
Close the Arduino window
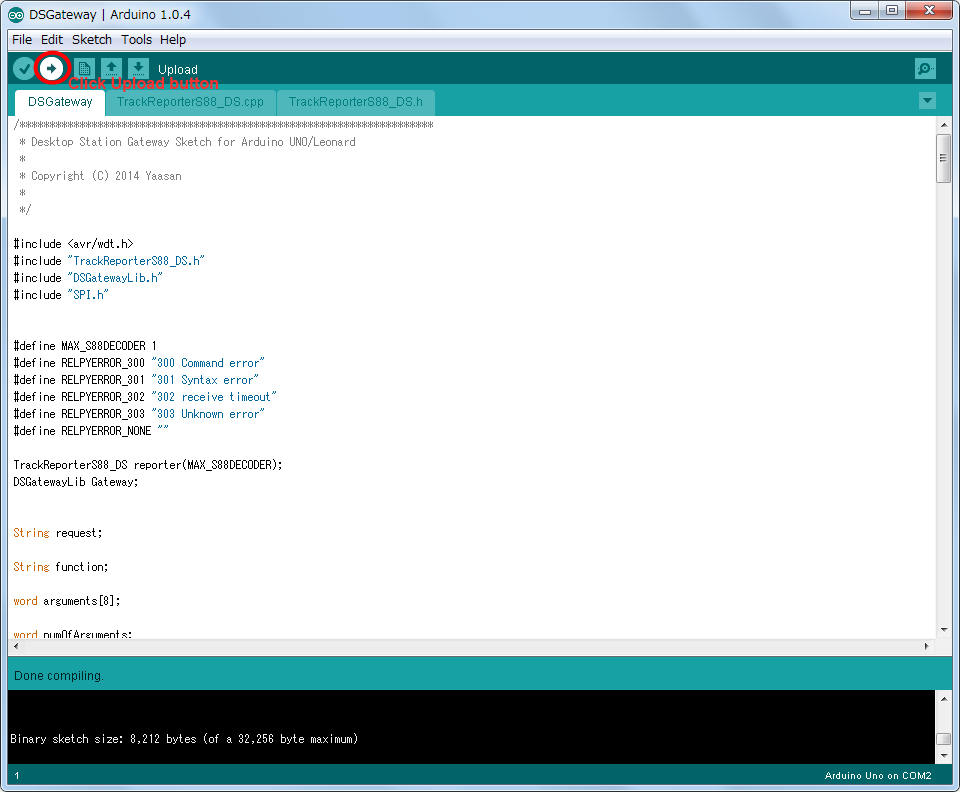[929, 11]
